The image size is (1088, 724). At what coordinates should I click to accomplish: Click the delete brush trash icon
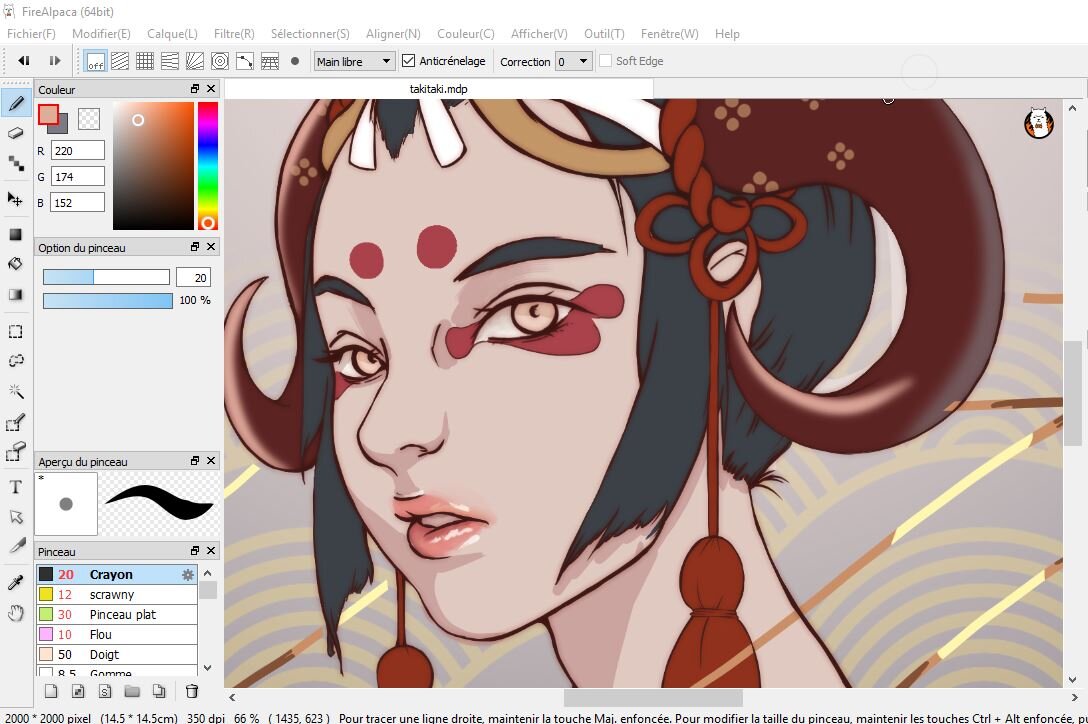tap(192, 691)
